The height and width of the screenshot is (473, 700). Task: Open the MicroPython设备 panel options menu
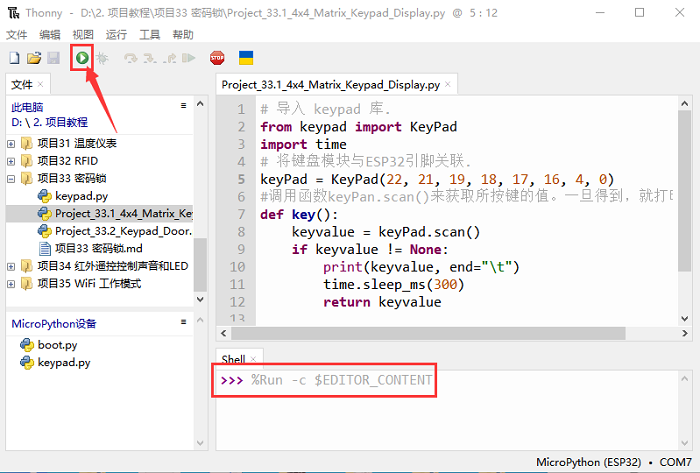tap(184, 322)
